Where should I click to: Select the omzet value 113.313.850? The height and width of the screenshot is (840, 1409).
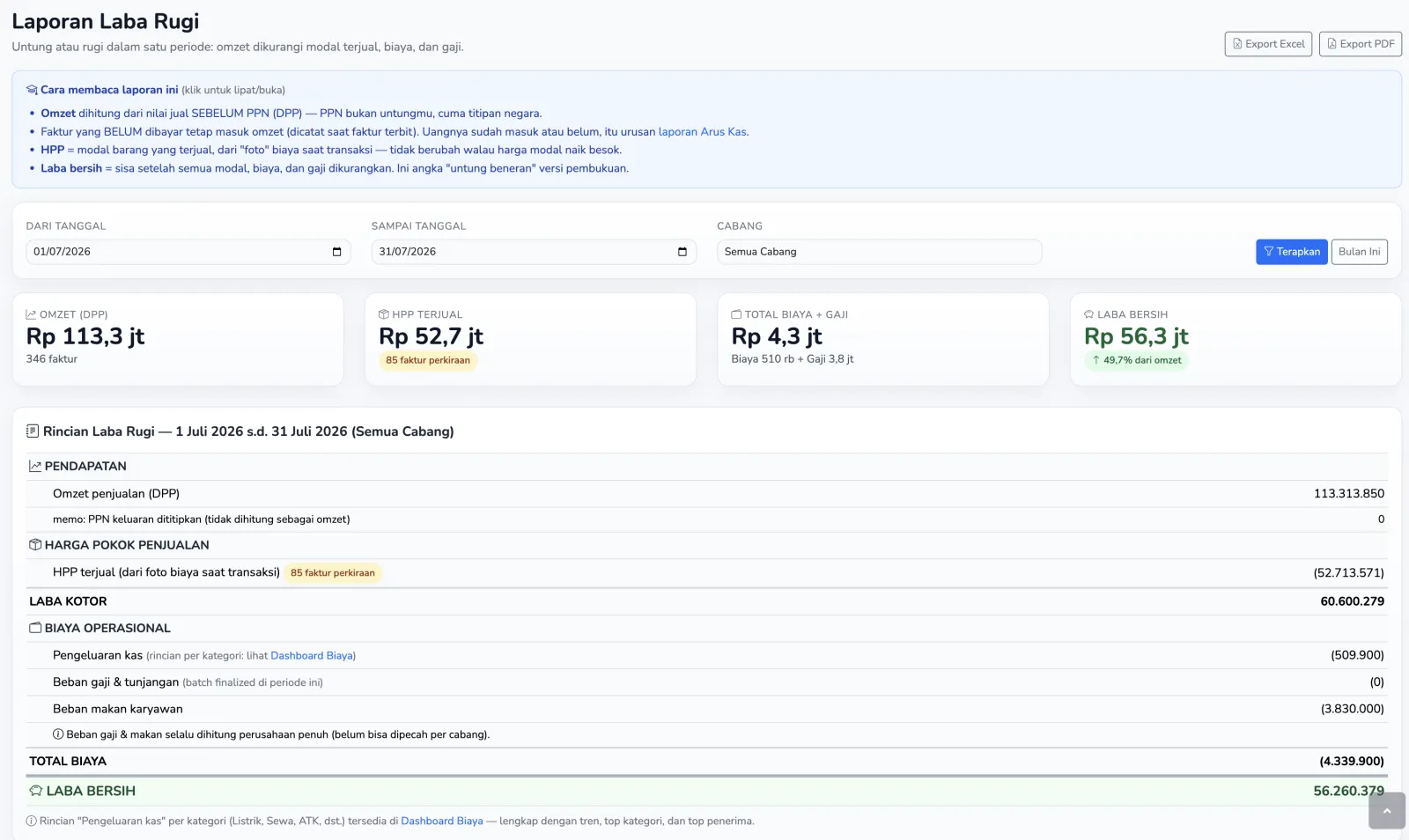tap(1349, 494)
